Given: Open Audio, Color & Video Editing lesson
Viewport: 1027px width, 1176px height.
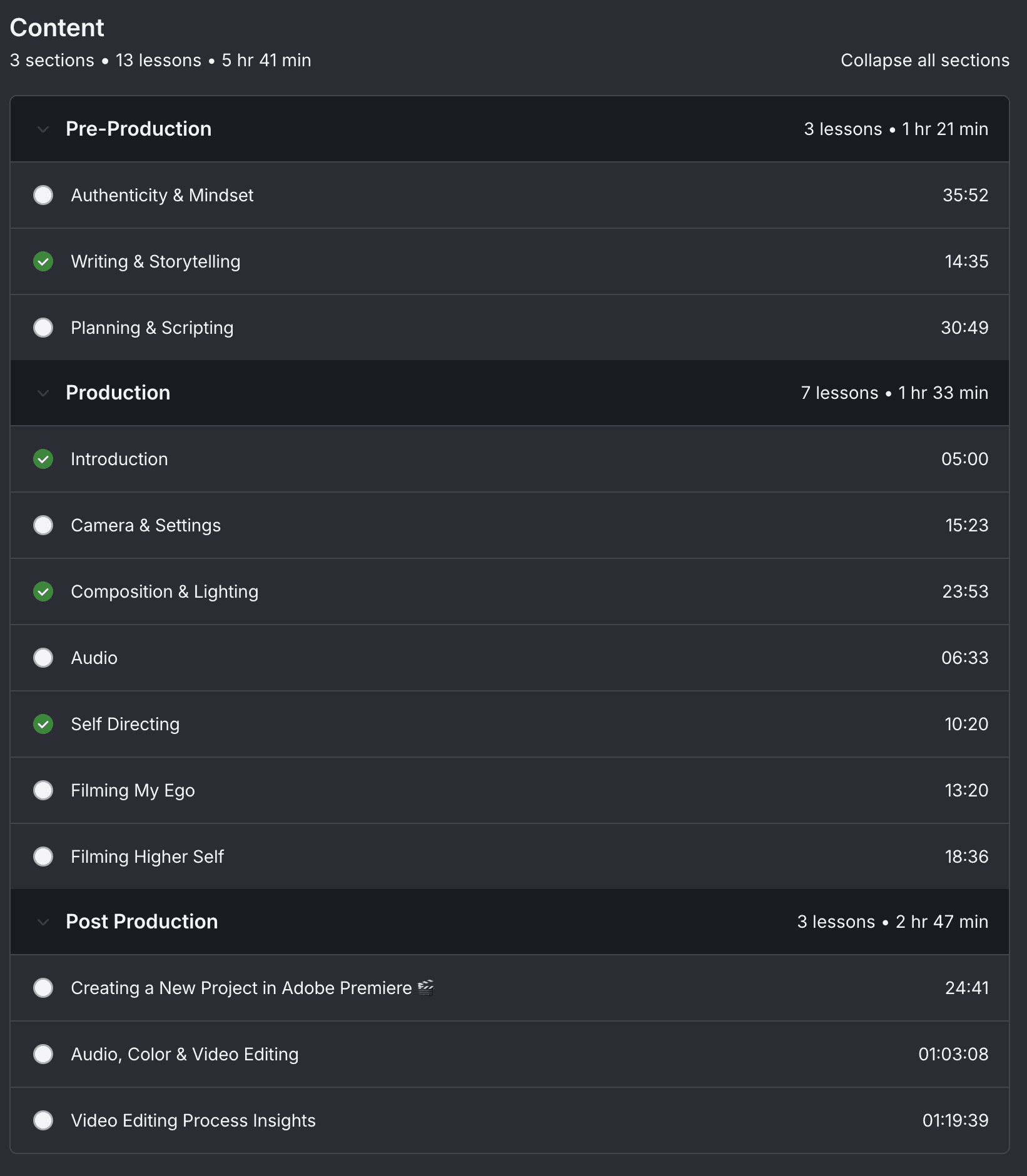Looking at the screenshot, I should coord(185,1054).
